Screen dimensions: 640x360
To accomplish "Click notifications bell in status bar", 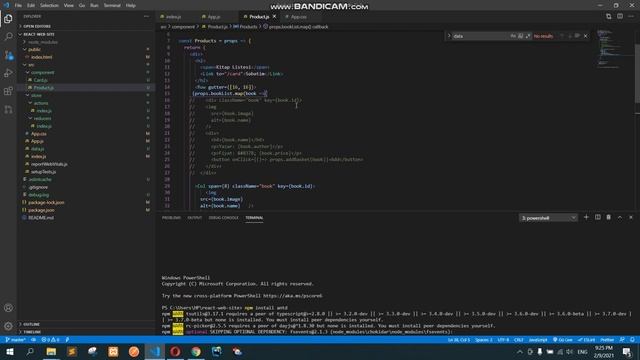I will (632, 340).
